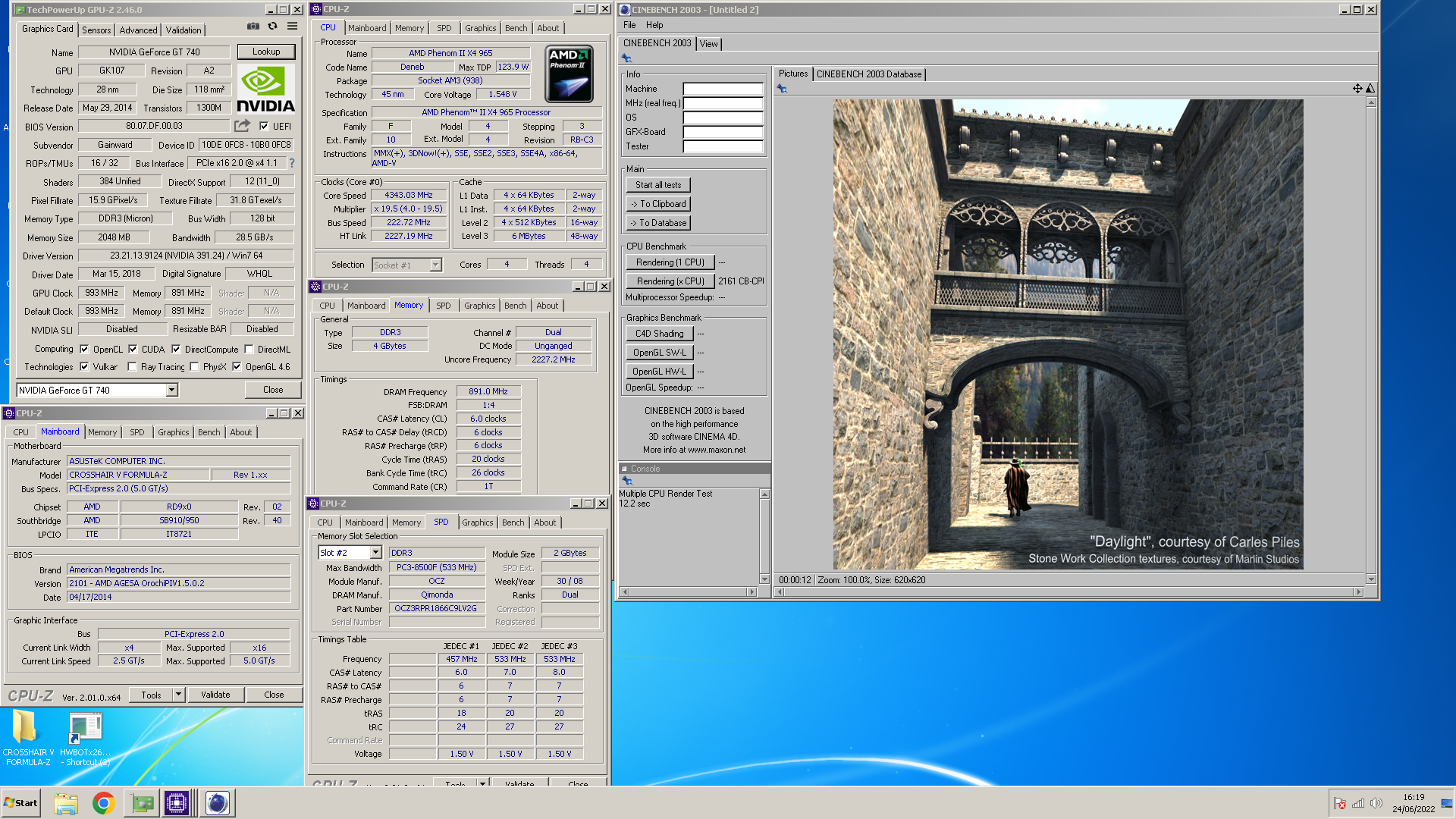The width and height of the screenshot is (1456, 819).
Task: Toggle the Ray Tracing checkbox
Action: (x=132, y=367)
